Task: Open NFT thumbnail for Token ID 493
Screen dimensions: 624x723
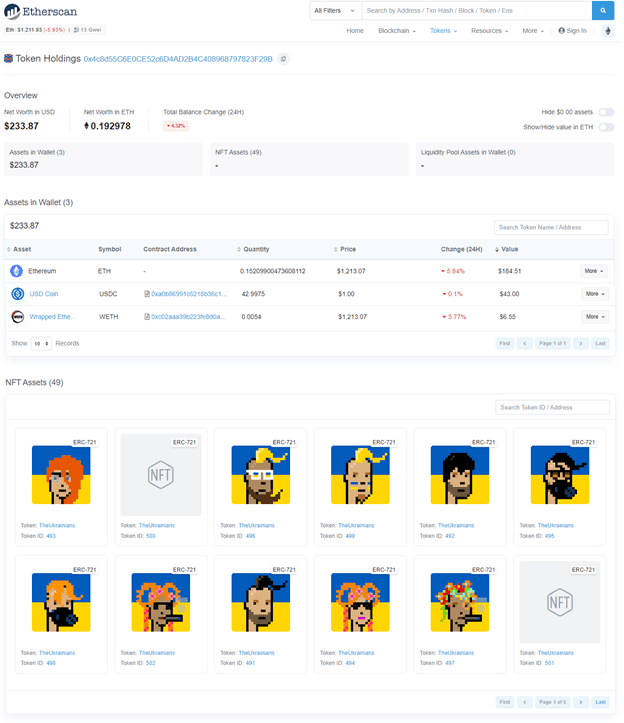Action: coord(61,477)
